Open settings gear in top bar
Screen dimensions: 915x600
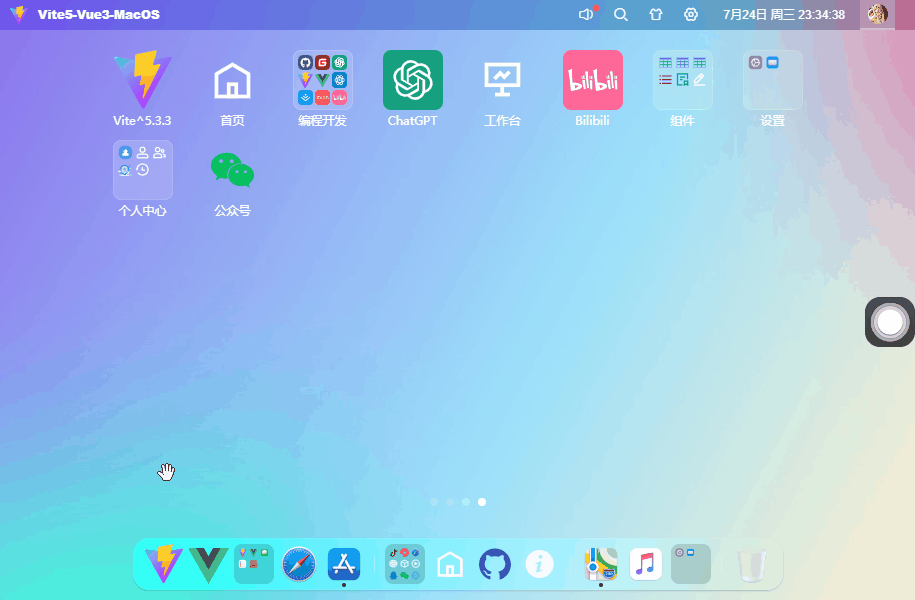click(691, 15)
